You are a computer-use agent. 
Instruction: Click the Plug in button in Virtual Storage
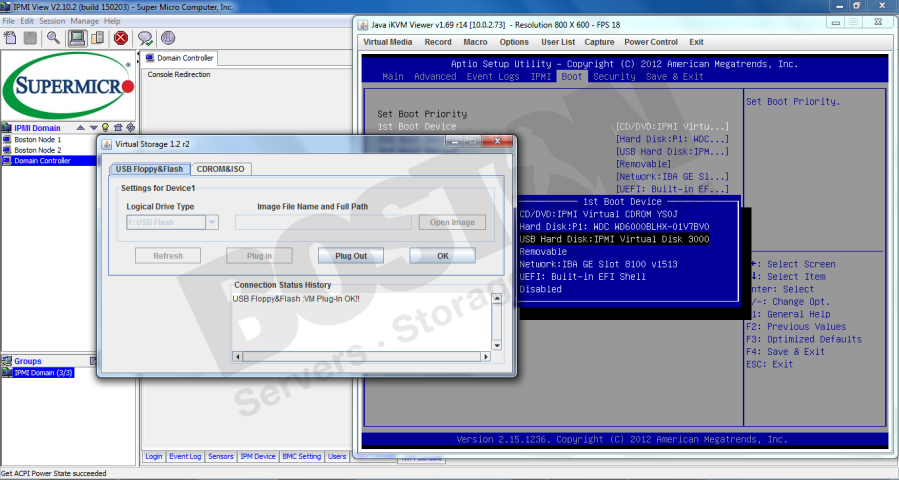(259, 256)
